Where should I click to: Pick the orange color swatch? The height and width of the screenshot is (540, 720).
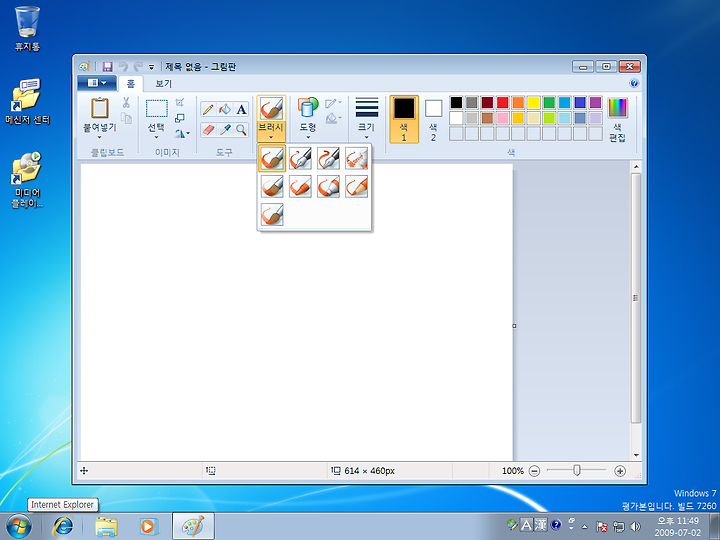tap(518, 102)
